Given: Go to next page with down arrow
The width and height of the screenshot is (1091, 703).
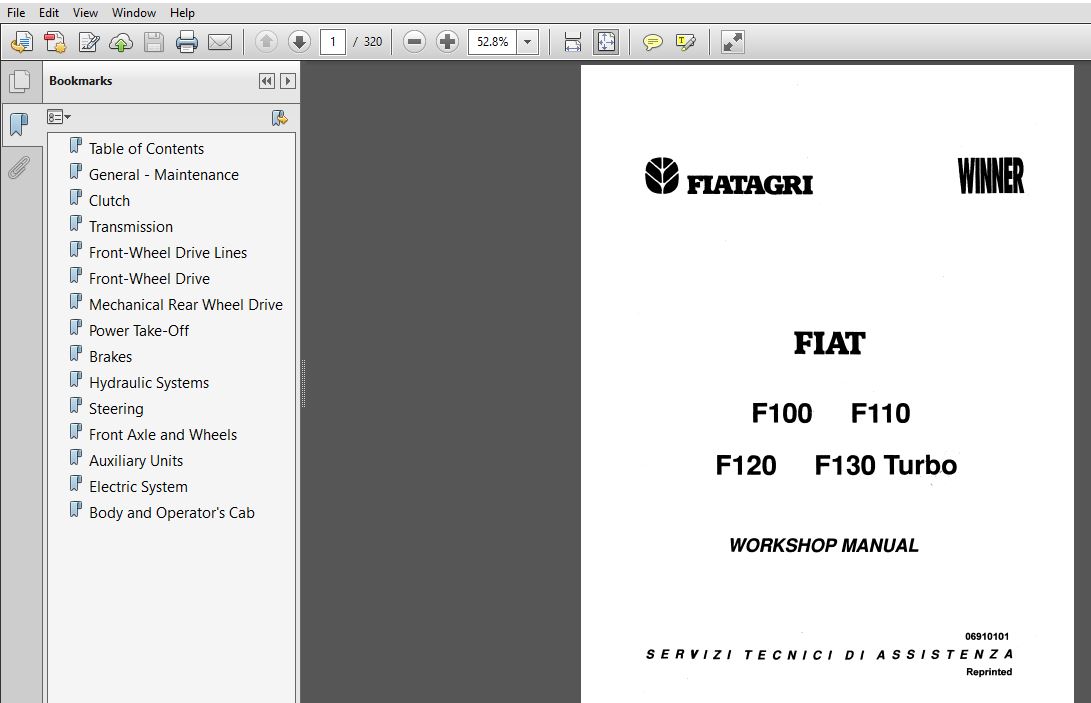Looking at the screenshot, I should coord(299,42).
